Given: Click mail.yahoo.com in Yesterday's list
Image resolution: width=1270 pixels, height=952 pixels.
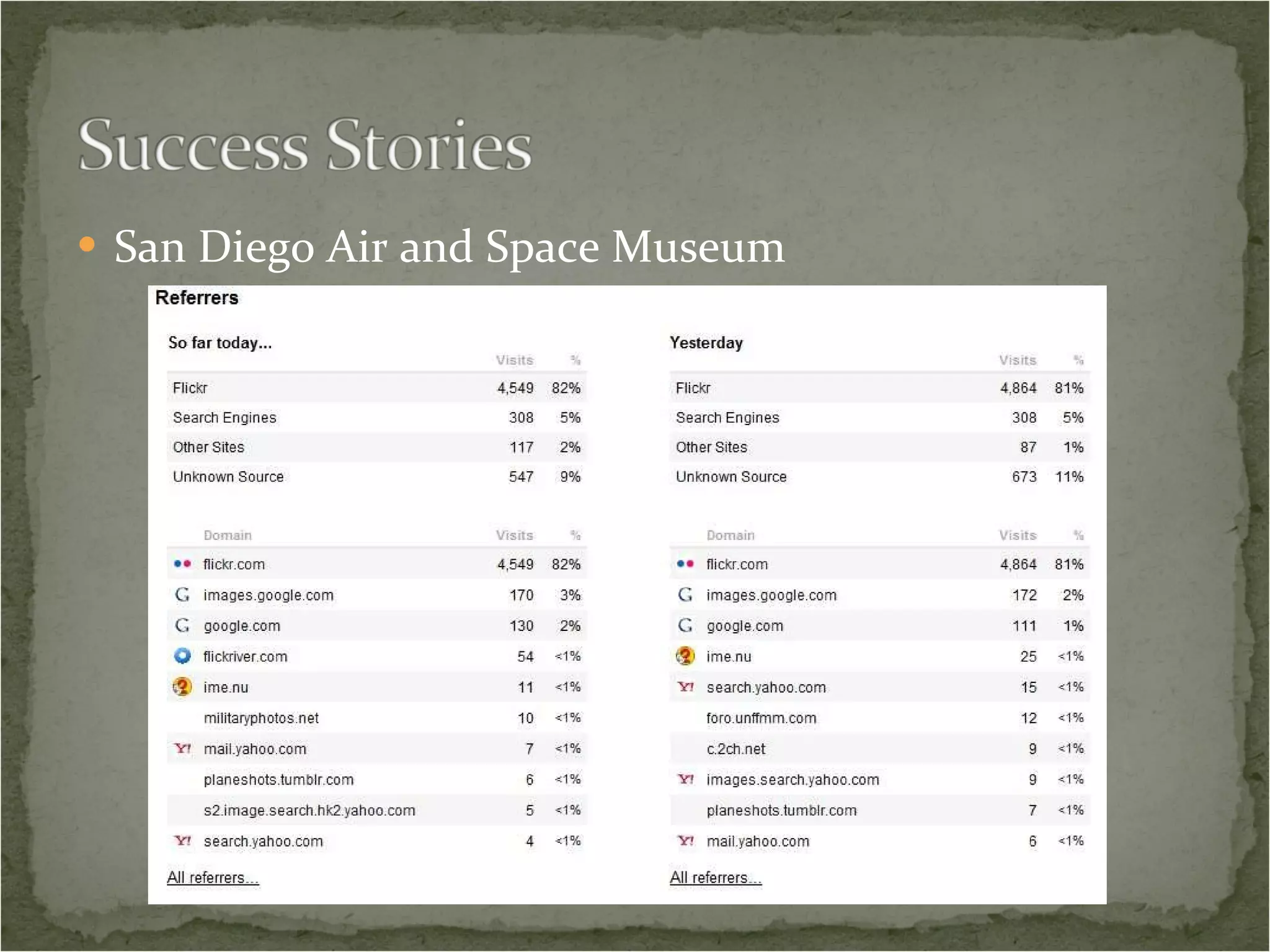Looking at the screenshot, I should click(x=758, y=841).
